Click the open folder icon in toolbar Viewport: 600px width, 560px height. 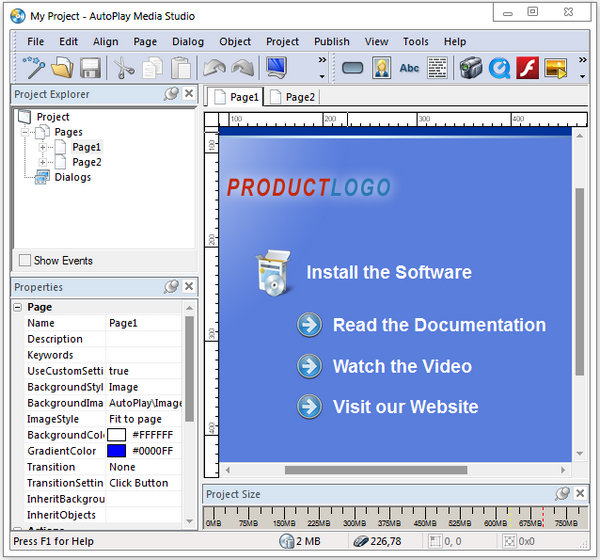point(63,68)
